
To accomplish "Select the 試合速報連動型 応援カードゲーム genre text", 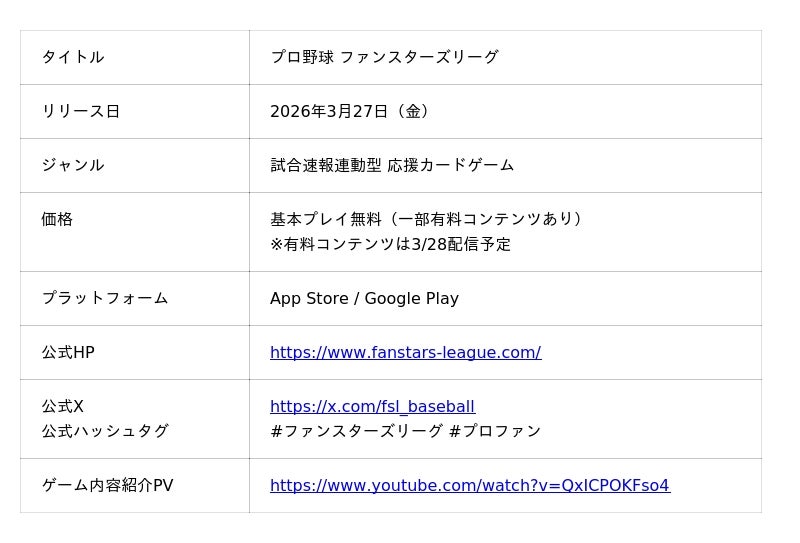I will 392,165.
